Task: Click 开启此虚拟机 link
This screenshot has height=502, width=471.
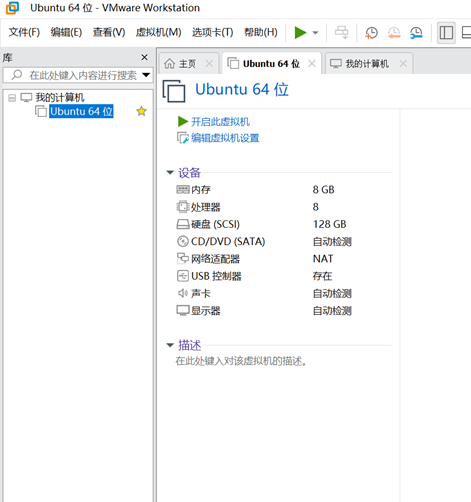Action: (220, 122)
